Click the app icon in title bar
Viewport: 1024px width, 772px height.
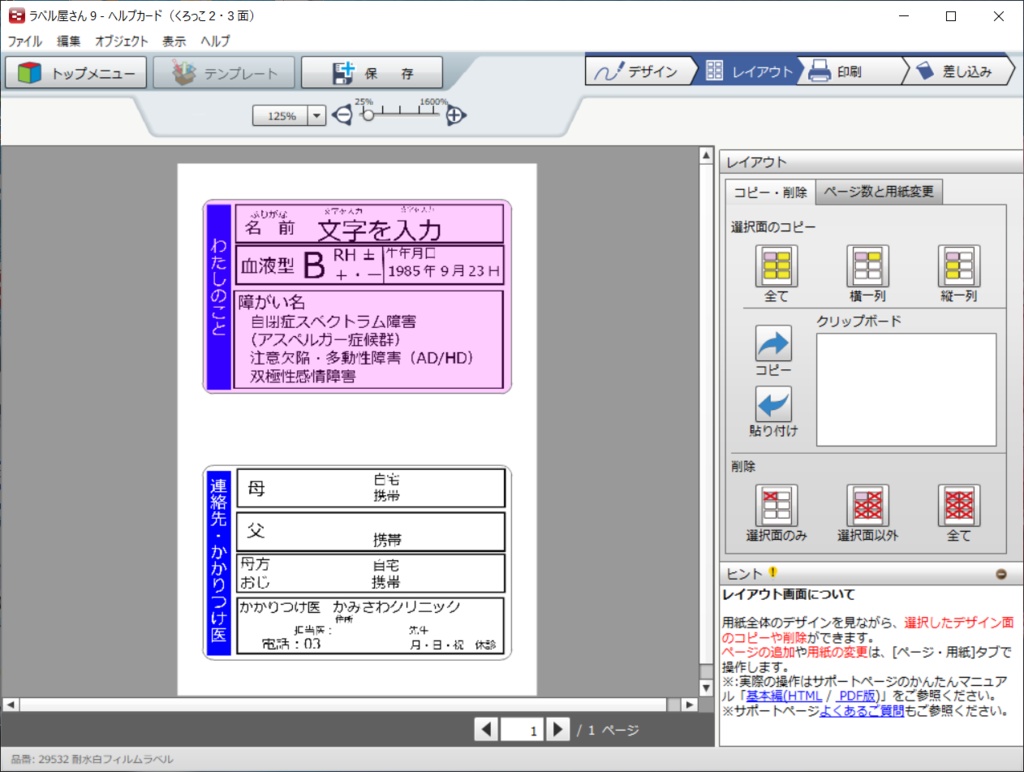click(x=16, y=15)
